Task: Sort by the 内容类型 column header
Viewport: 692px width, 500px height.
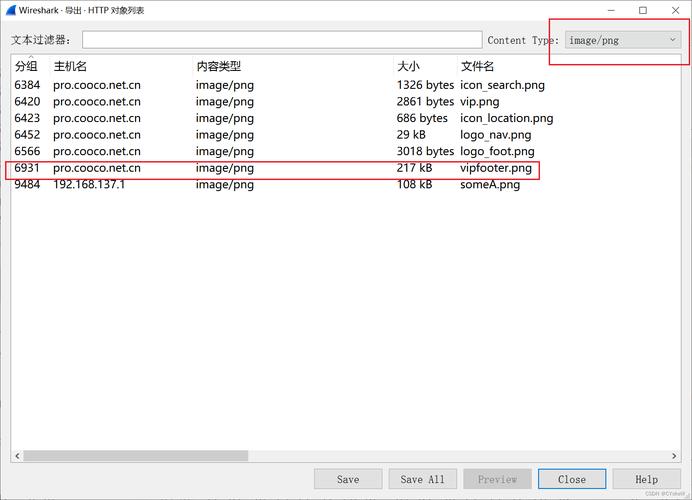Action: click(218, 66)
